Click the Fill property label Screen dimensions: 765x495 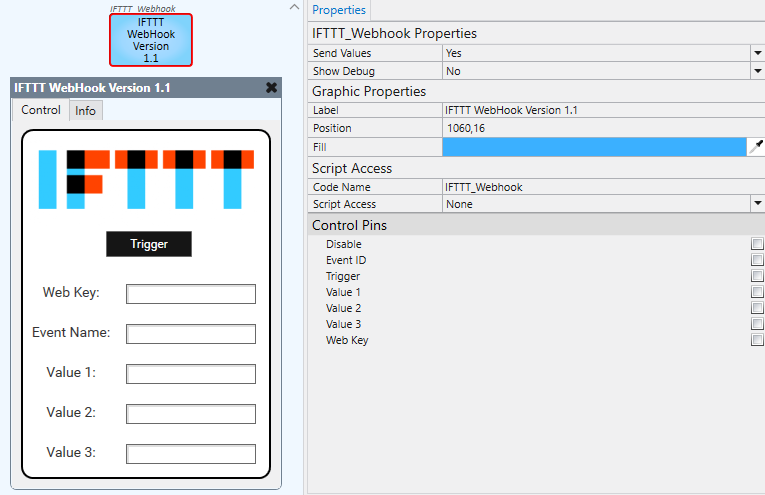click(320, 147)
